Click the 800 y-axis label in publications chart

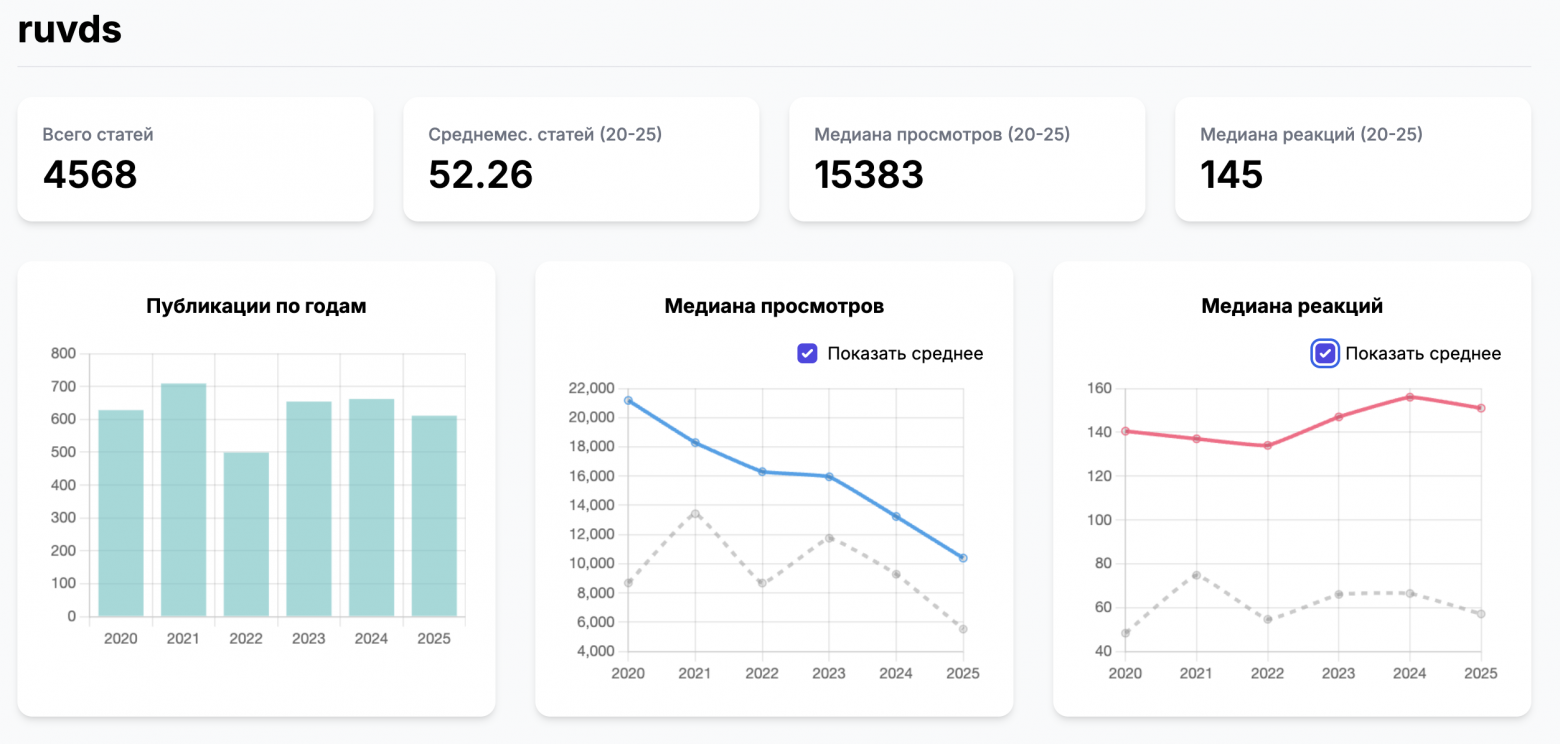62,353
